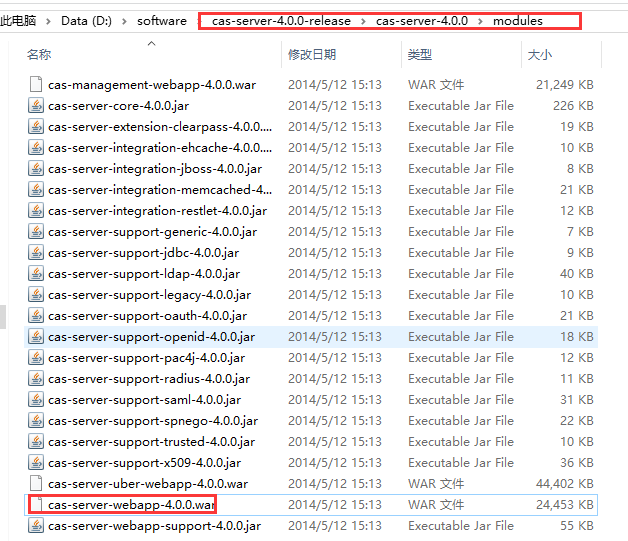Image resolution: width=628 pixels, height=541 pixels.
Task: Click file name cas-server-support-generic-4.0.0.jar
Action: point(153,232)
